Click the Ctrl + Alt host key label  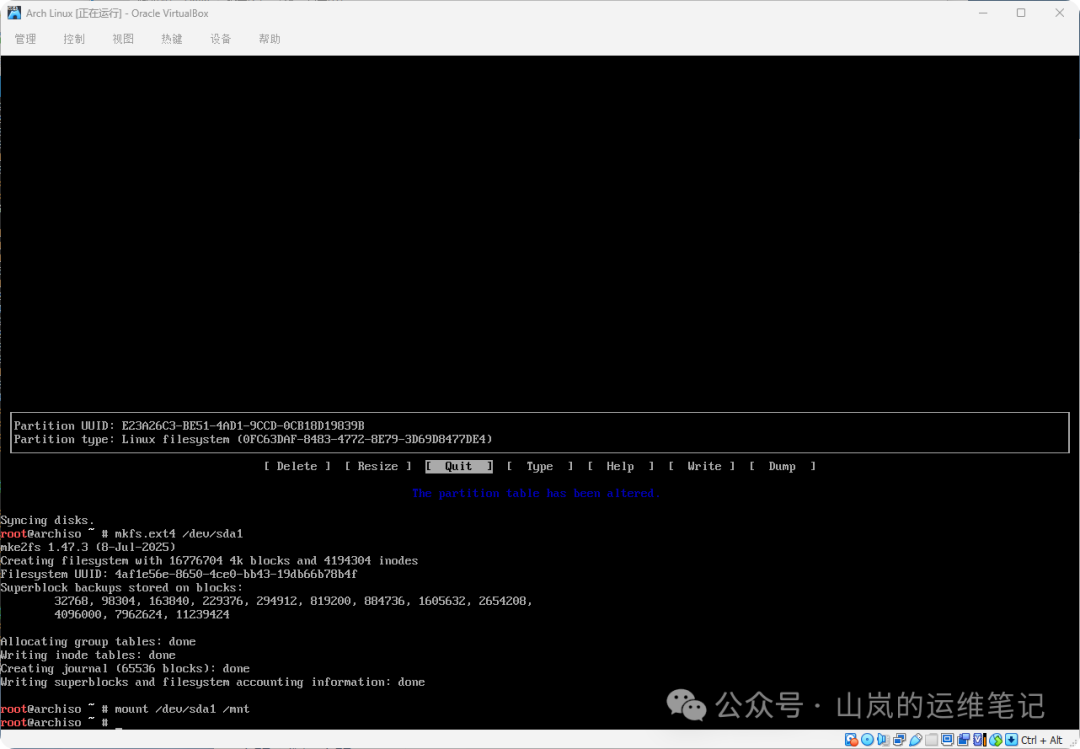(x=1041, y=740)
